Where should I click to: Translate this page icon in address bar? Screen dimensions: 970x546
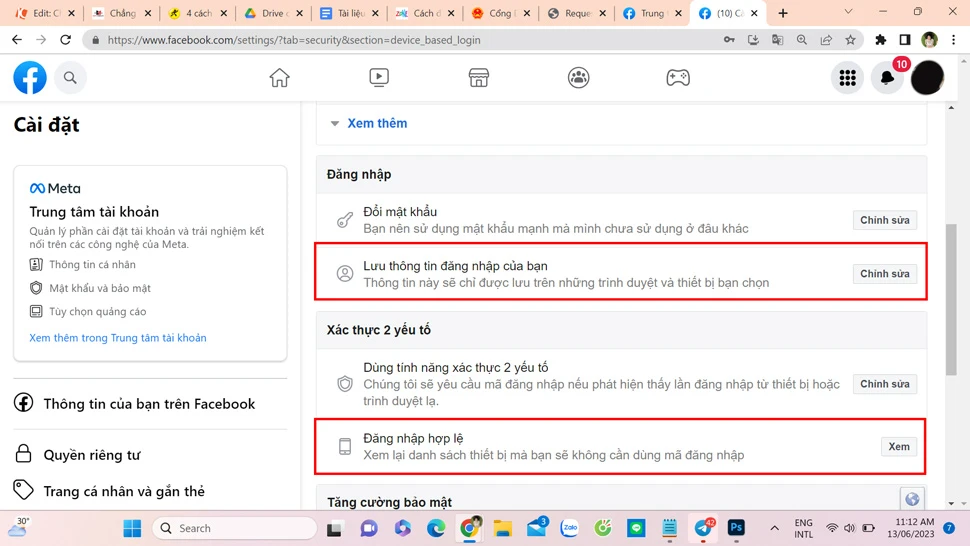778,40
